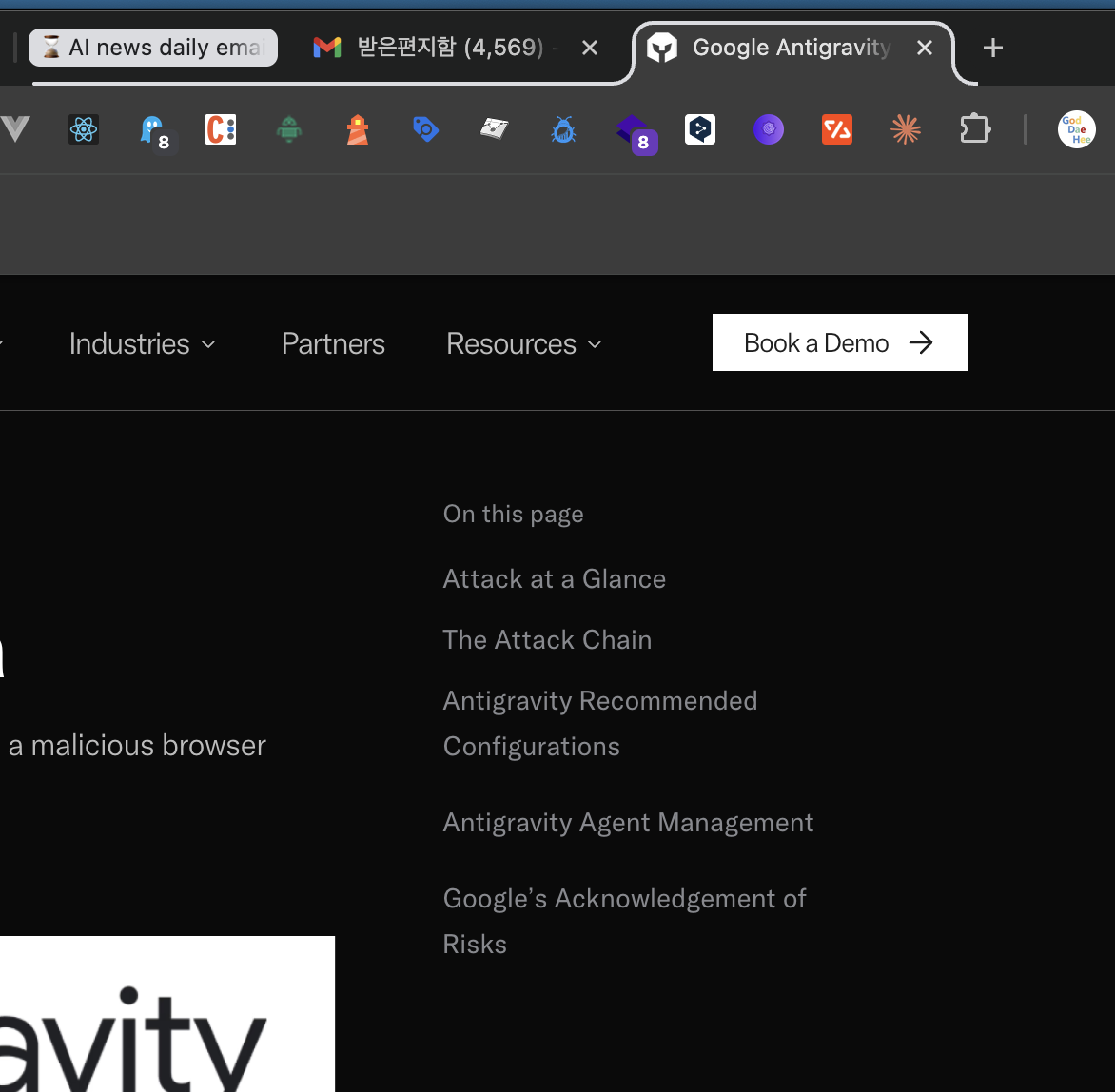Viewport: 1115px width, 1092px height.
Task: Click the white chart card extension icon
Action: tap(494, 128)
